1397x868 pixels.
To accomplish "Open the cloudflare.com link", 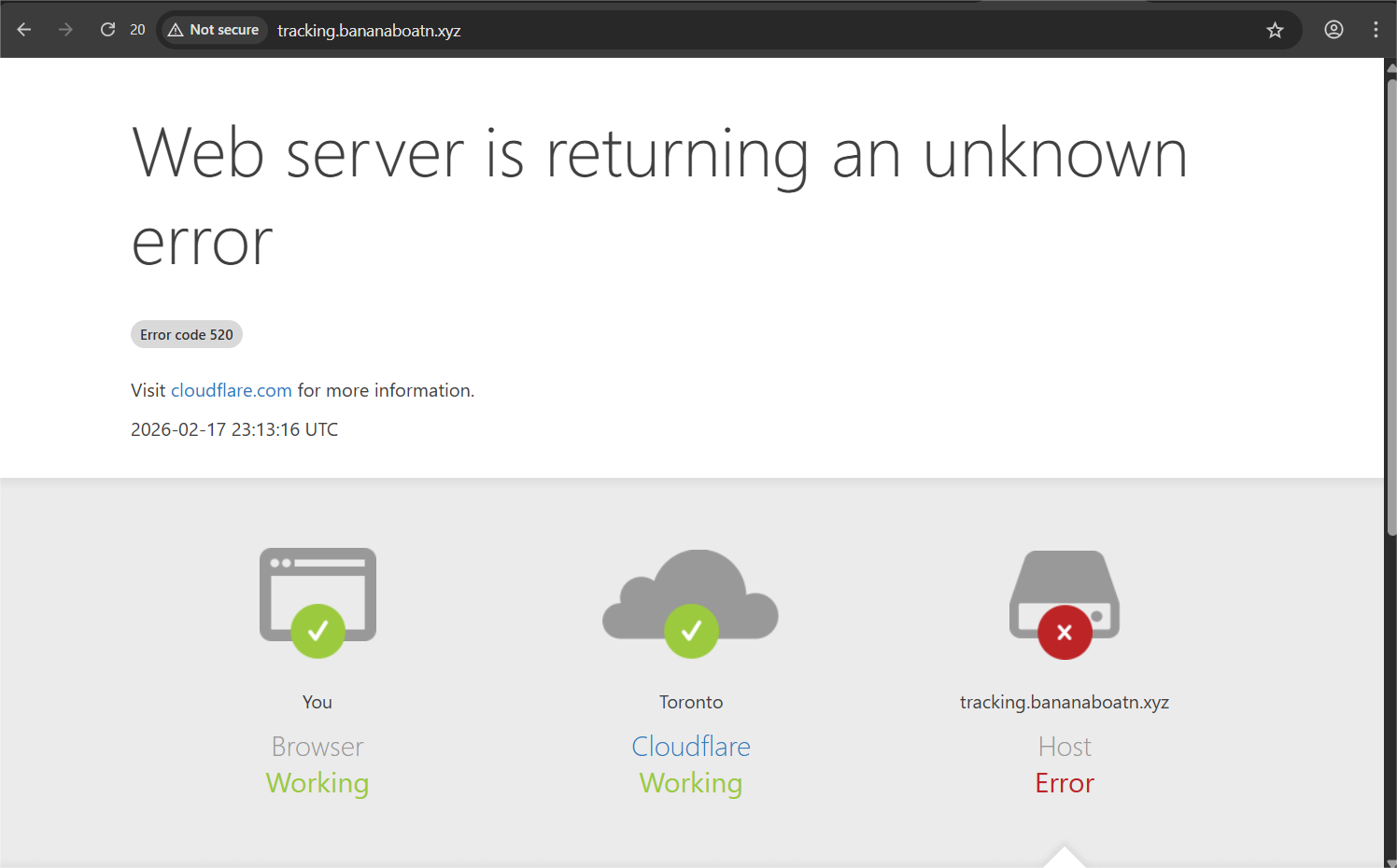I will click(x=231, y=390).
